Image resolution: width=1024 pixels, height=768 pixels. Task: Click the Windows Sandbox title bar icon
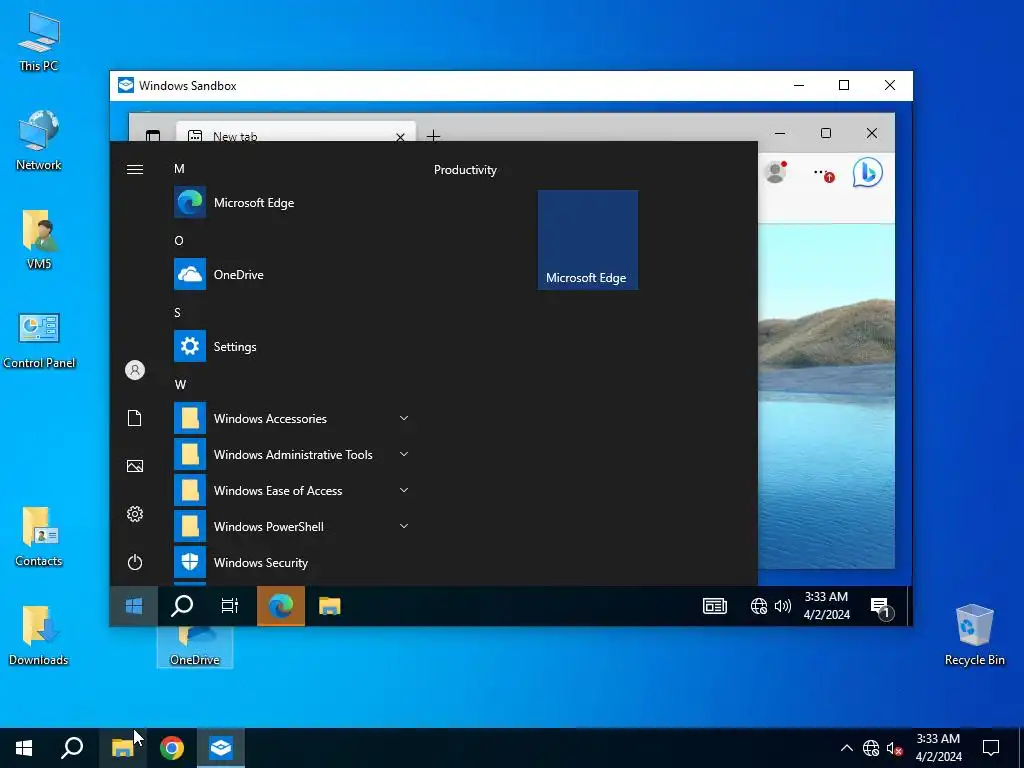tap(125, 86)
